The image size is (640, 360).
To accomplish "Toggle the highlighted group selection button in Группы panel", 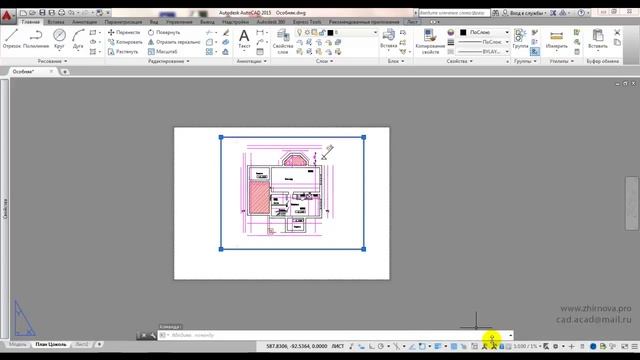I will tap(535, 52).
